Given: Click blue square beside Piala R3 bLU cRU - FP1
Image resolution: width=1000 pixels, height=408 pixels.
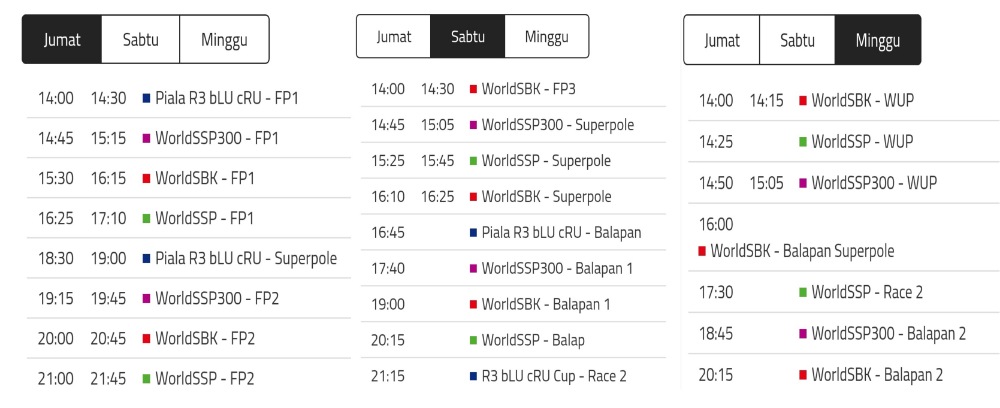Looking at the screenshot, I should coord(146,98).
